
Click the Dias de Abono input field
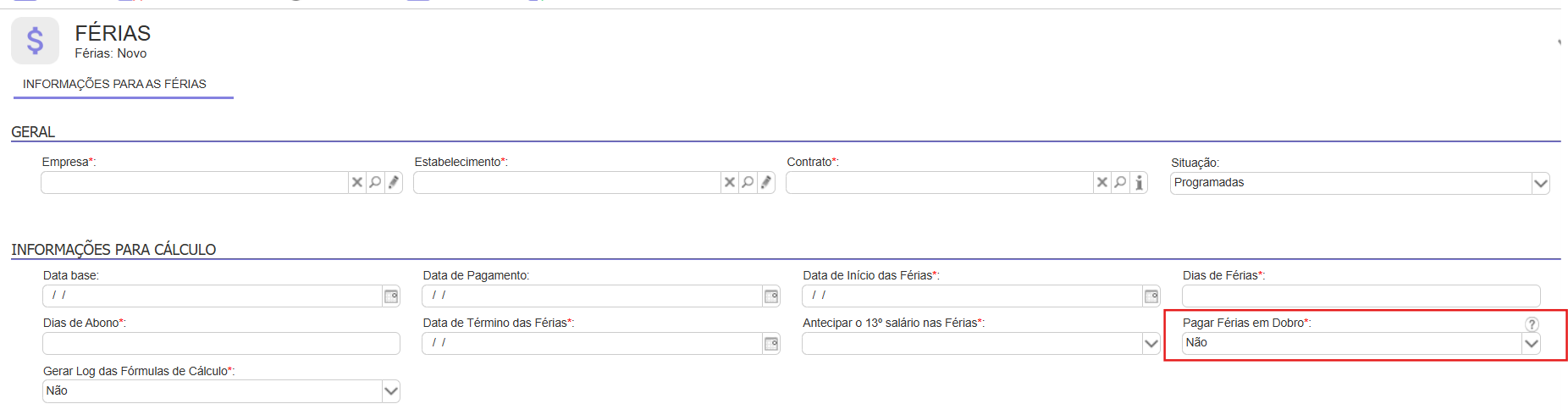click(221, 344)
